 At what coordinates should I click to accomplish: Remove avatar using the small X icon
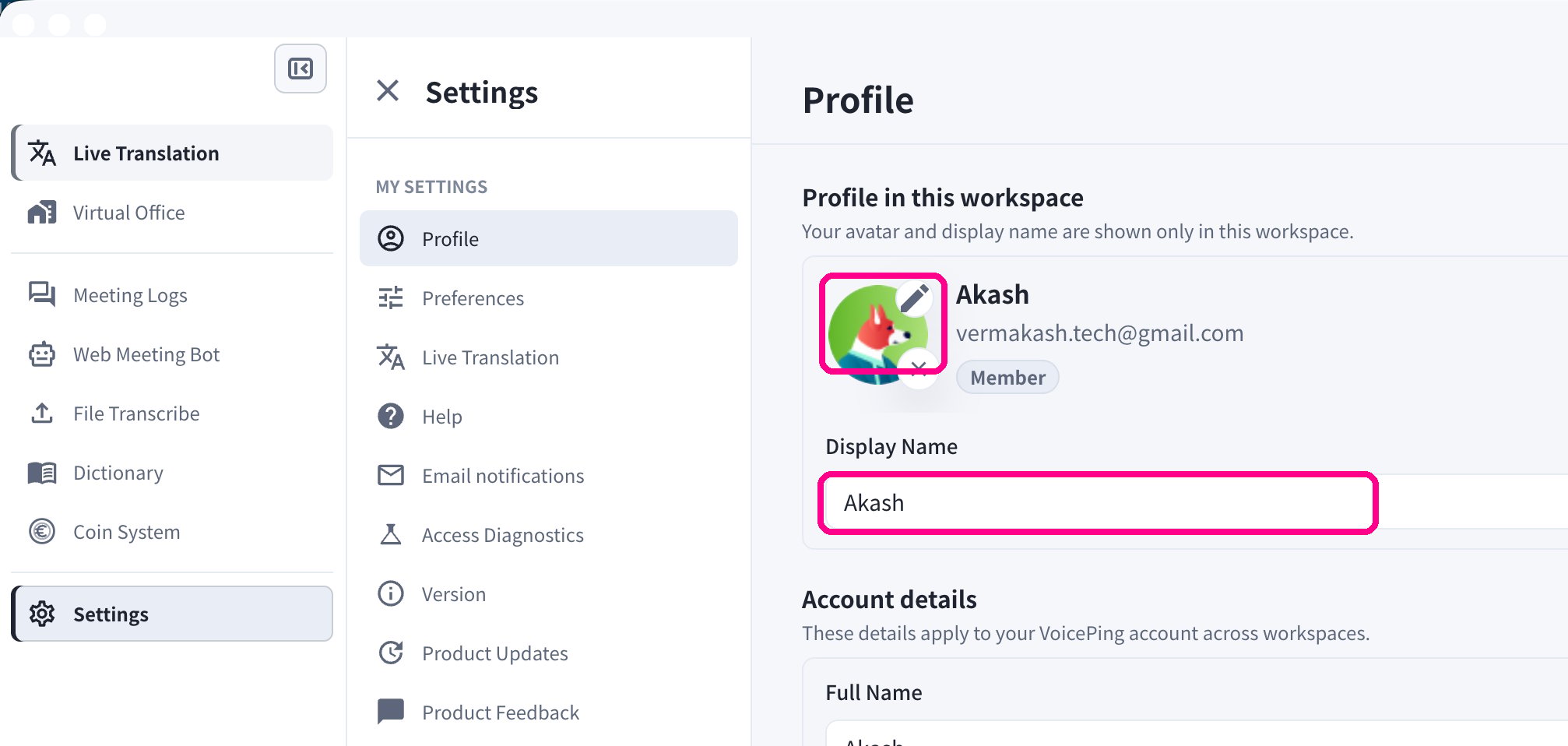pyautogui.click(x=919, y=368)
